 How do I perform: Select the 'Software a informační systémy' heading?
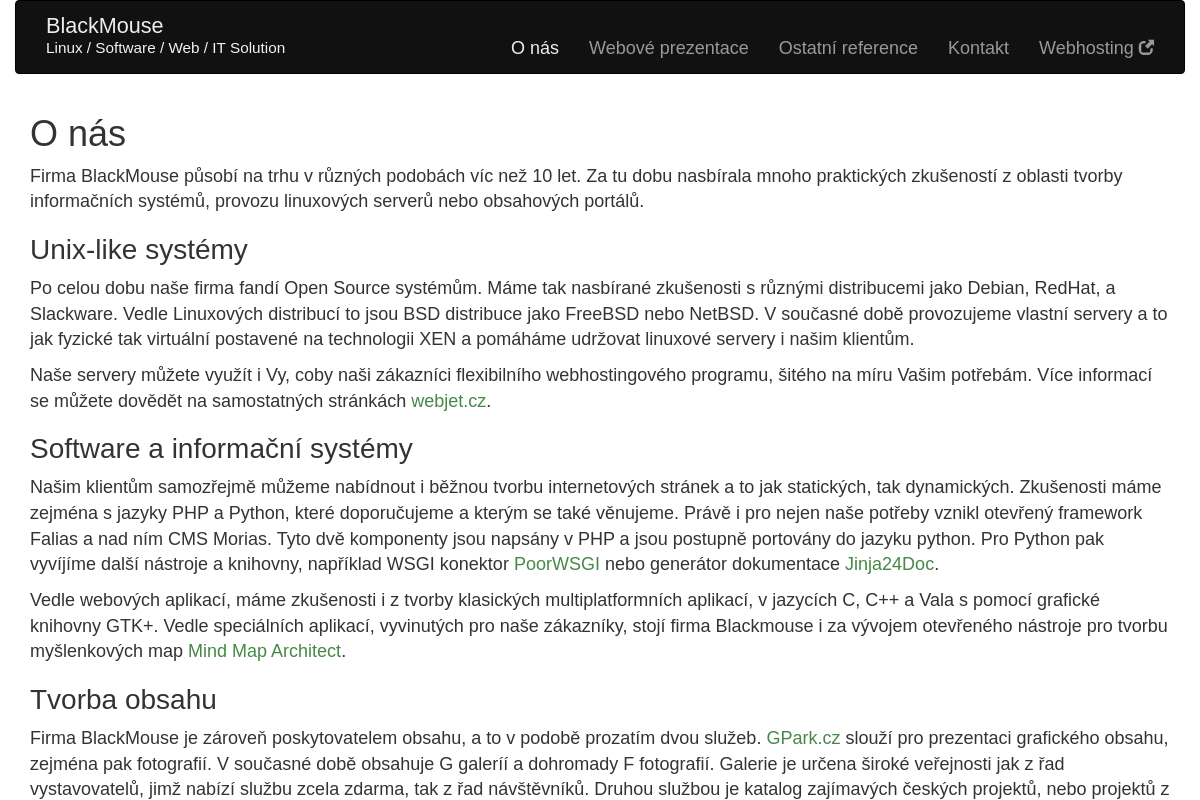click(221, 448)
